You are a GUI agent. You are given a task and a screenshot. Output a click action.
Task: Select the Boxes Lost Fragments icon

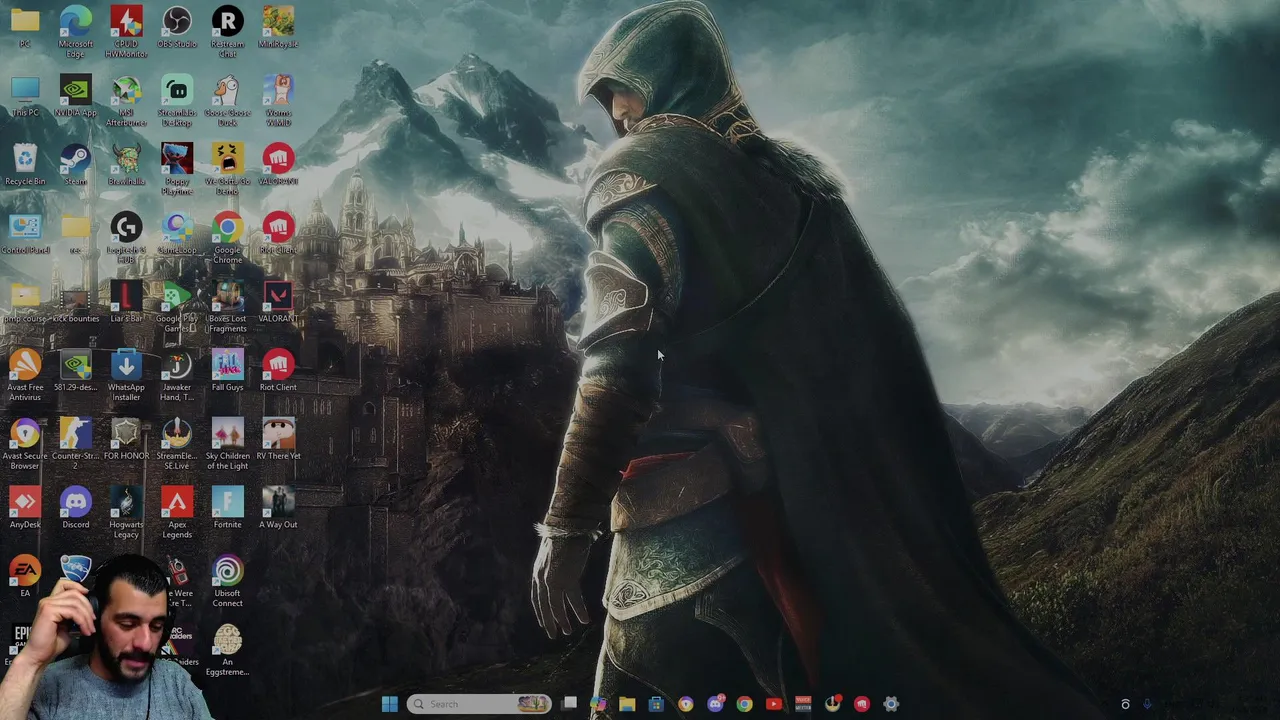(227, 305)
